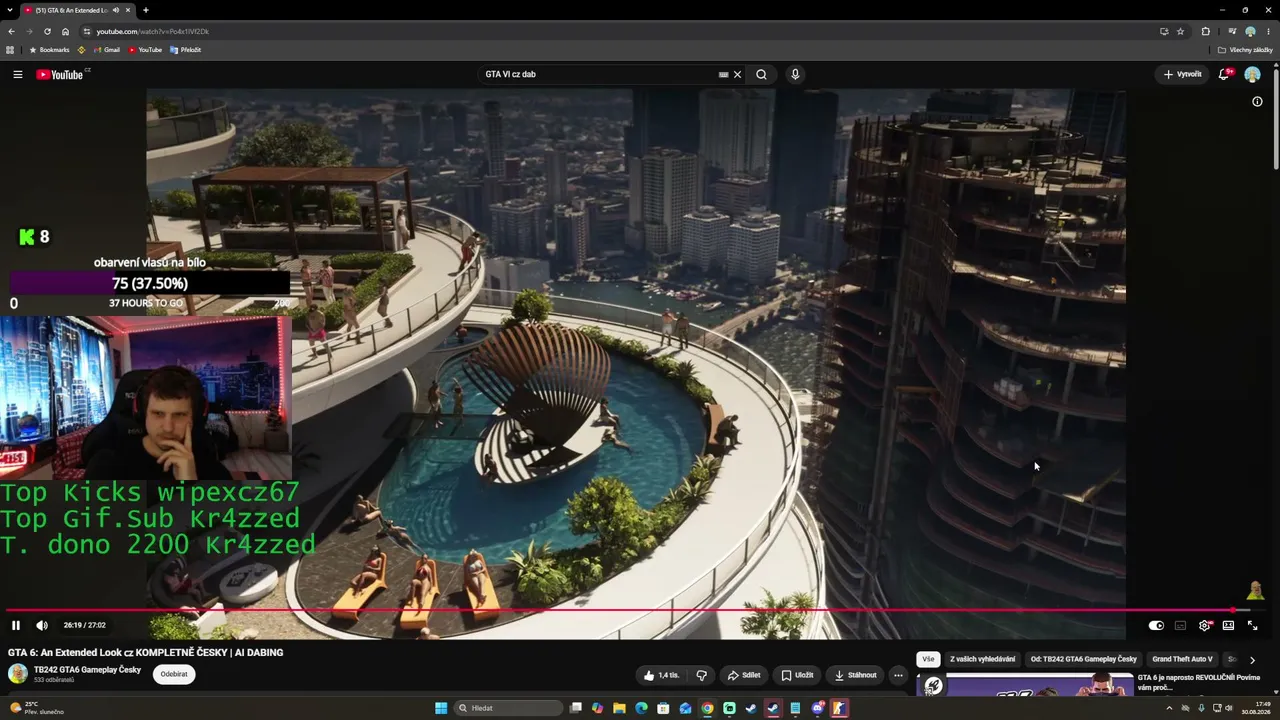Subscribe with the Odebírat button

pos(174,674)
